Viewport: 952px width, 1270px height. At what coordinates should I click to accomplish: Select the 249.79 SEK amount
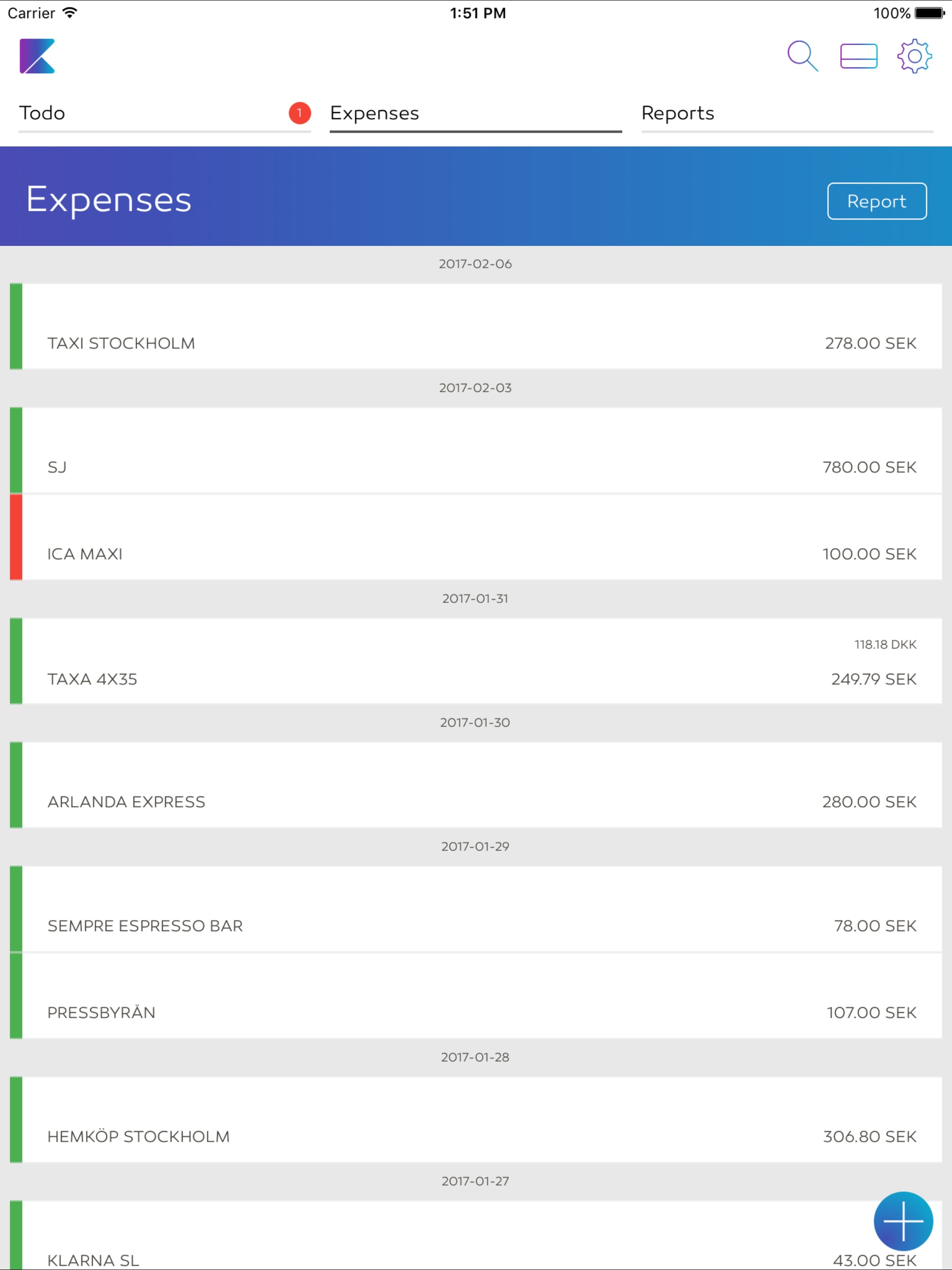click(874, 679)
